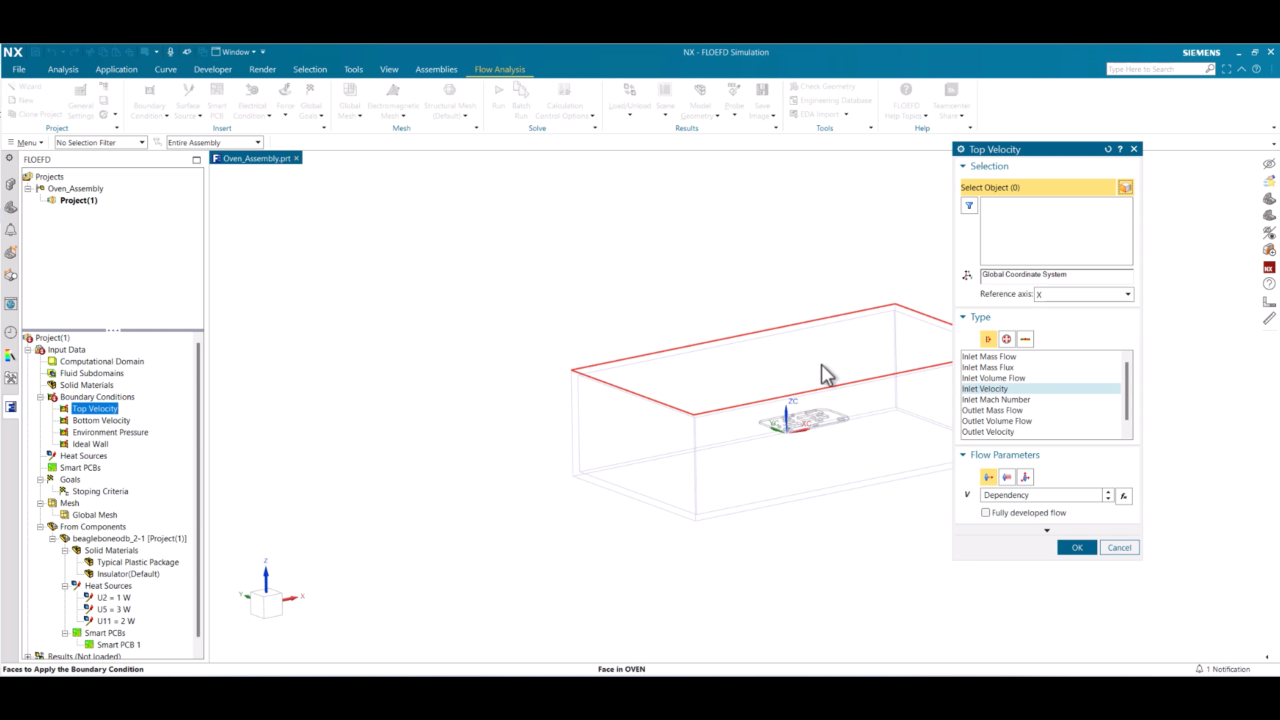Collapse the Flow Parameters section
This screenshot has width=1280, height=720.
tap(963, 455)
